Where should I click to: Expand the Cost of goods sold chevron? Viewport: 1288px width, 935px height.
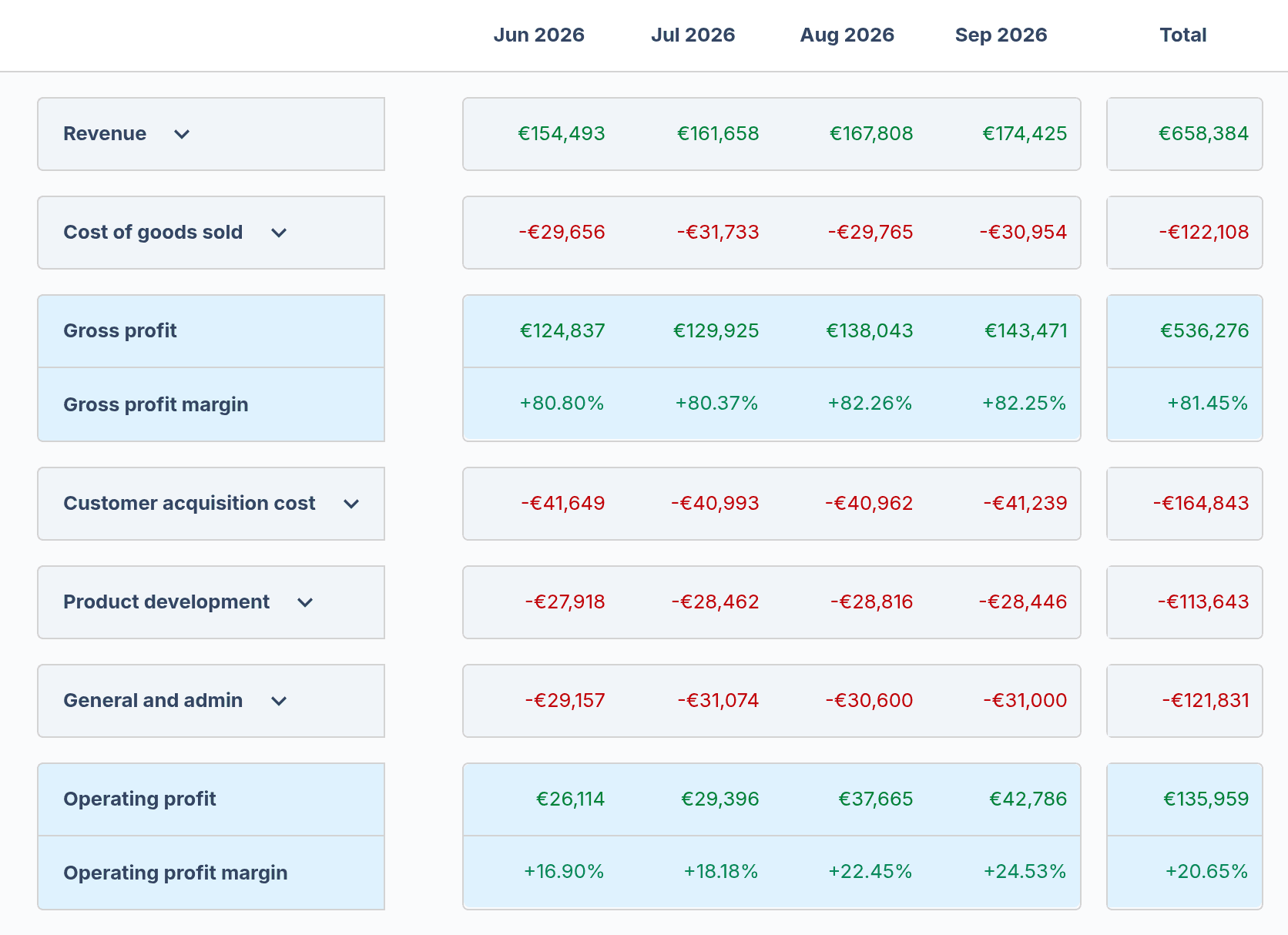point(279,233)
